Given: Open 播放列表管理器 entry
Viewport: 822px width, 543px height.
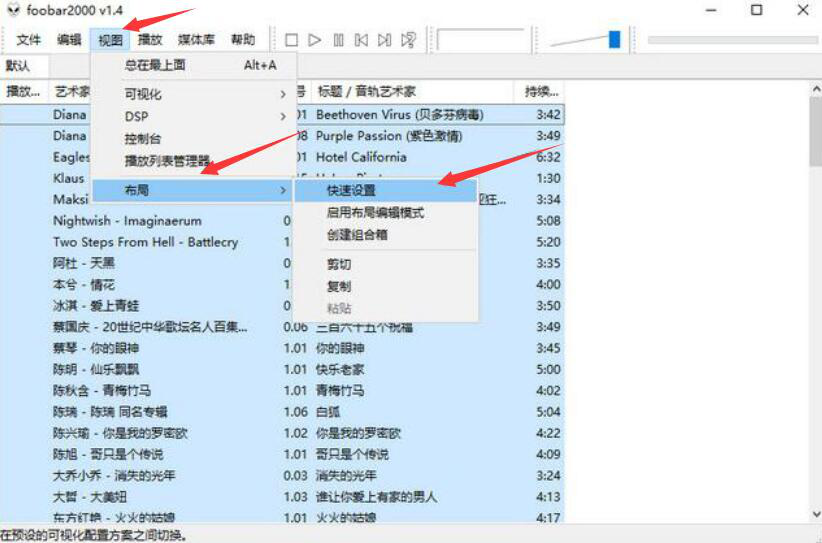Looking at the screenshot, I should [194, 160].
